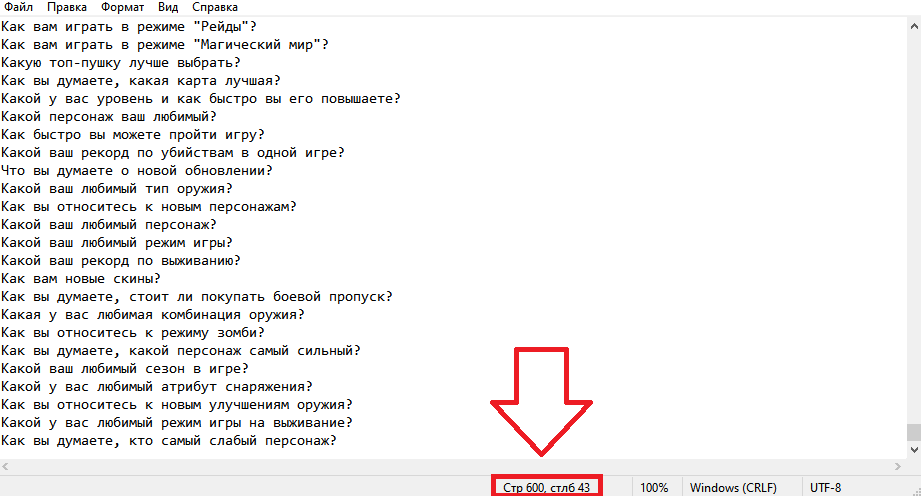Click line 'Как вы думаете, какая карта лучшая?'

click(141, 80)
